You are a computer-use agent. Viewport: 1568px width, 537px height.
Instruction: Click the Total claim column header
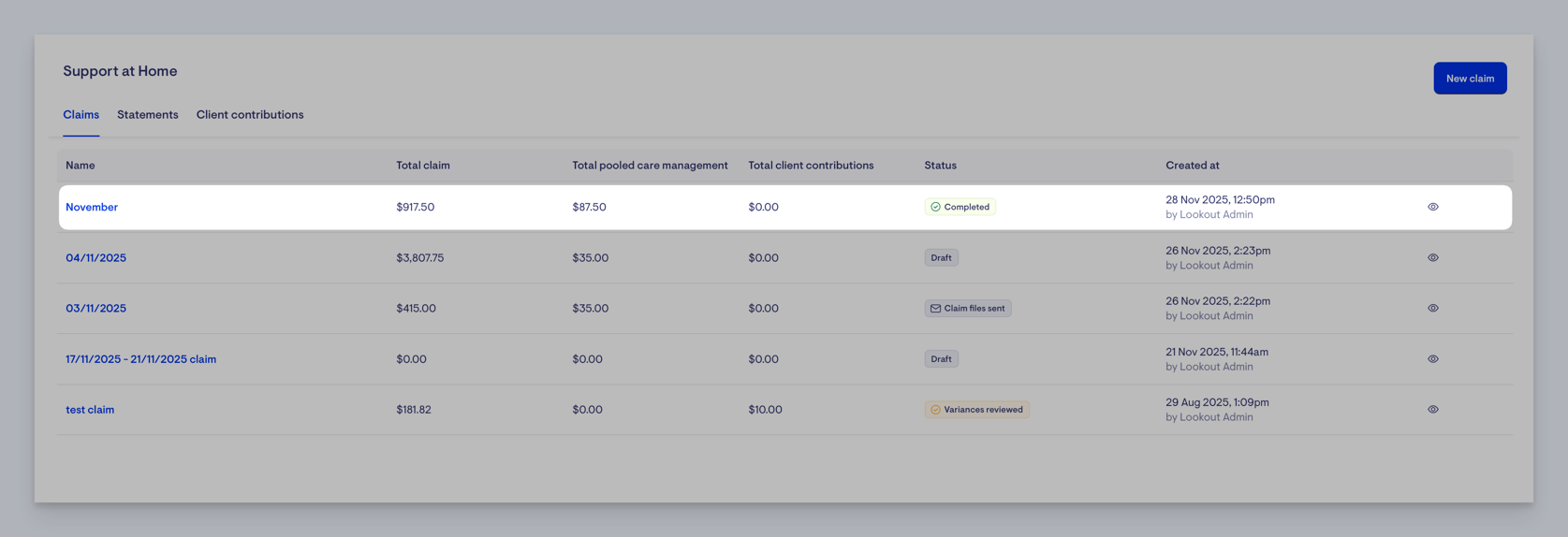422,165
